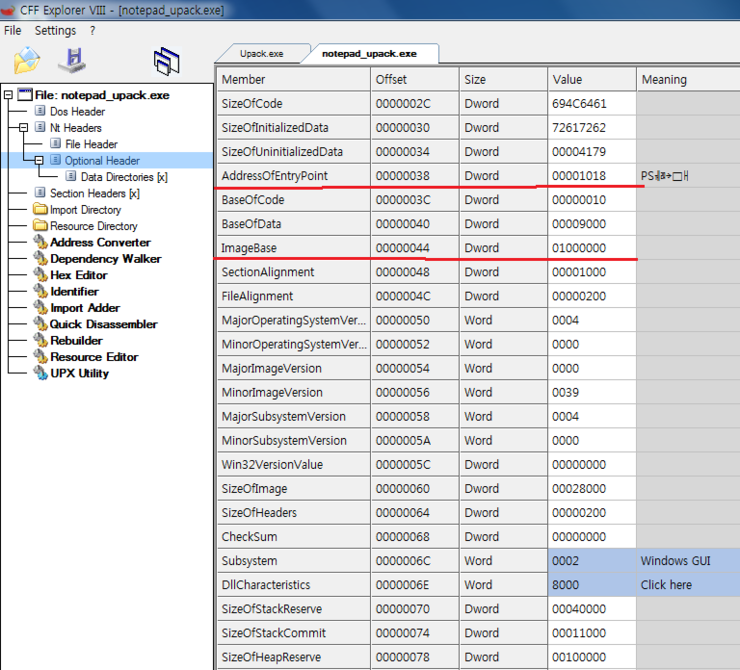Click SizeOfImage value 00028000
The width and height of the screenshot is (740, 670).
[x=592, y=488]
